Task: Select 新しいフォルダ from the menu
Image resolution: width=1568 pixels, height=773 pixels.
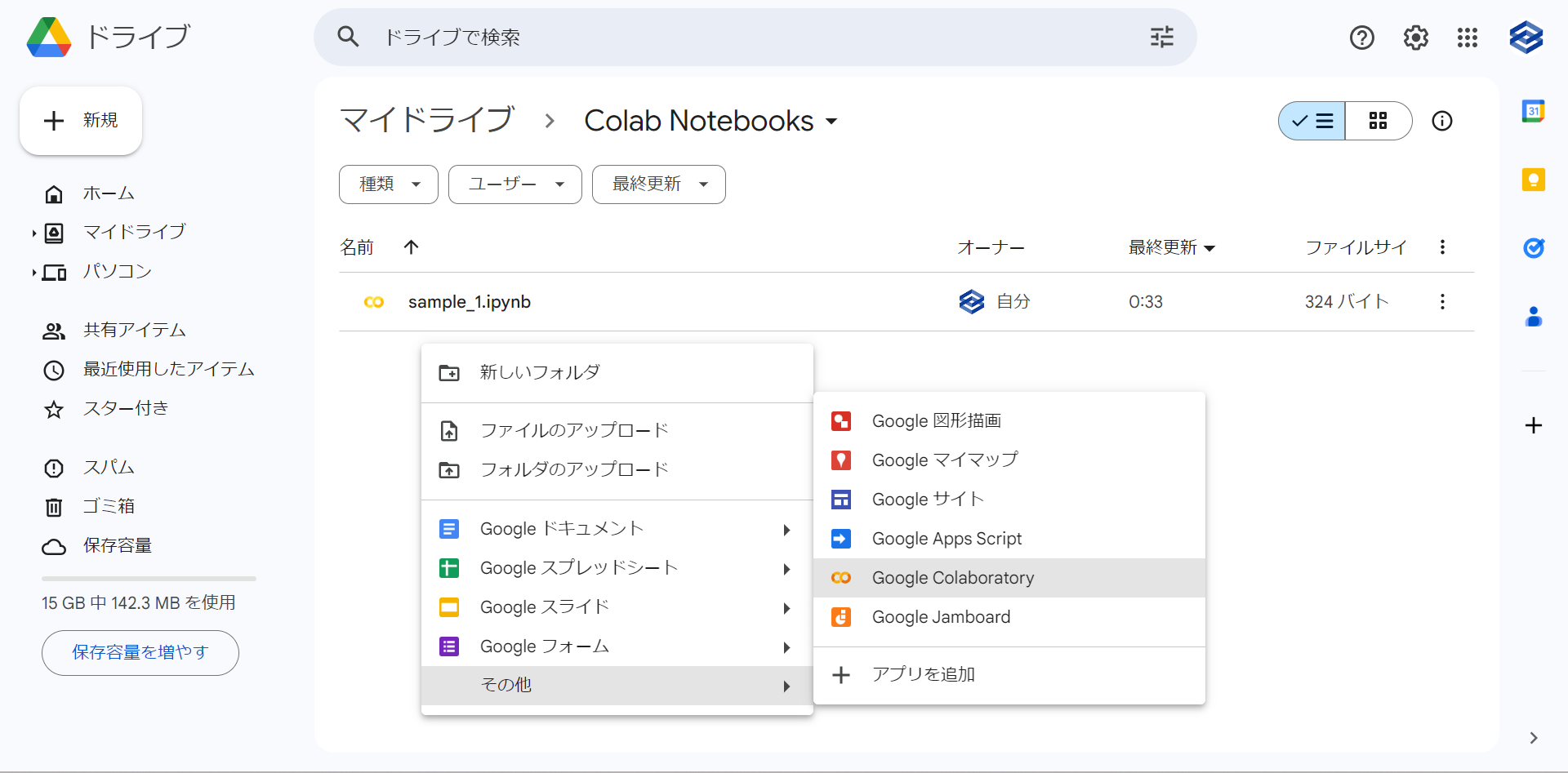Action: [540, 372]
